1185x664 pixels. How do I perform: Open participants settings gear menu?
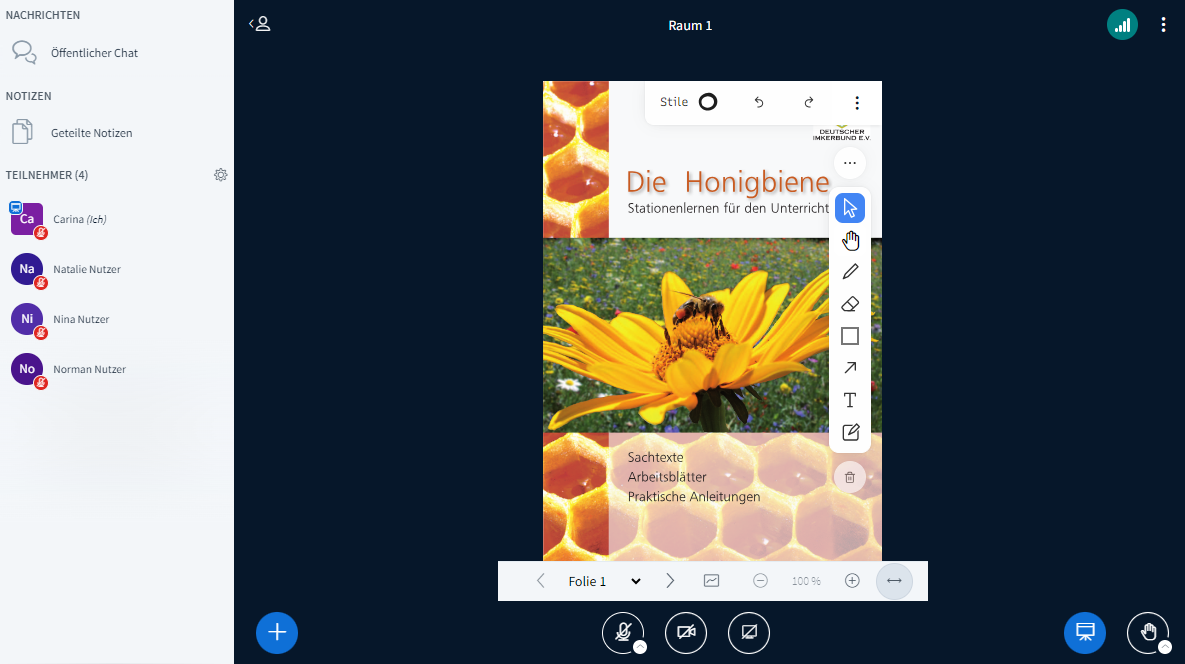click(x=221, y=175)
